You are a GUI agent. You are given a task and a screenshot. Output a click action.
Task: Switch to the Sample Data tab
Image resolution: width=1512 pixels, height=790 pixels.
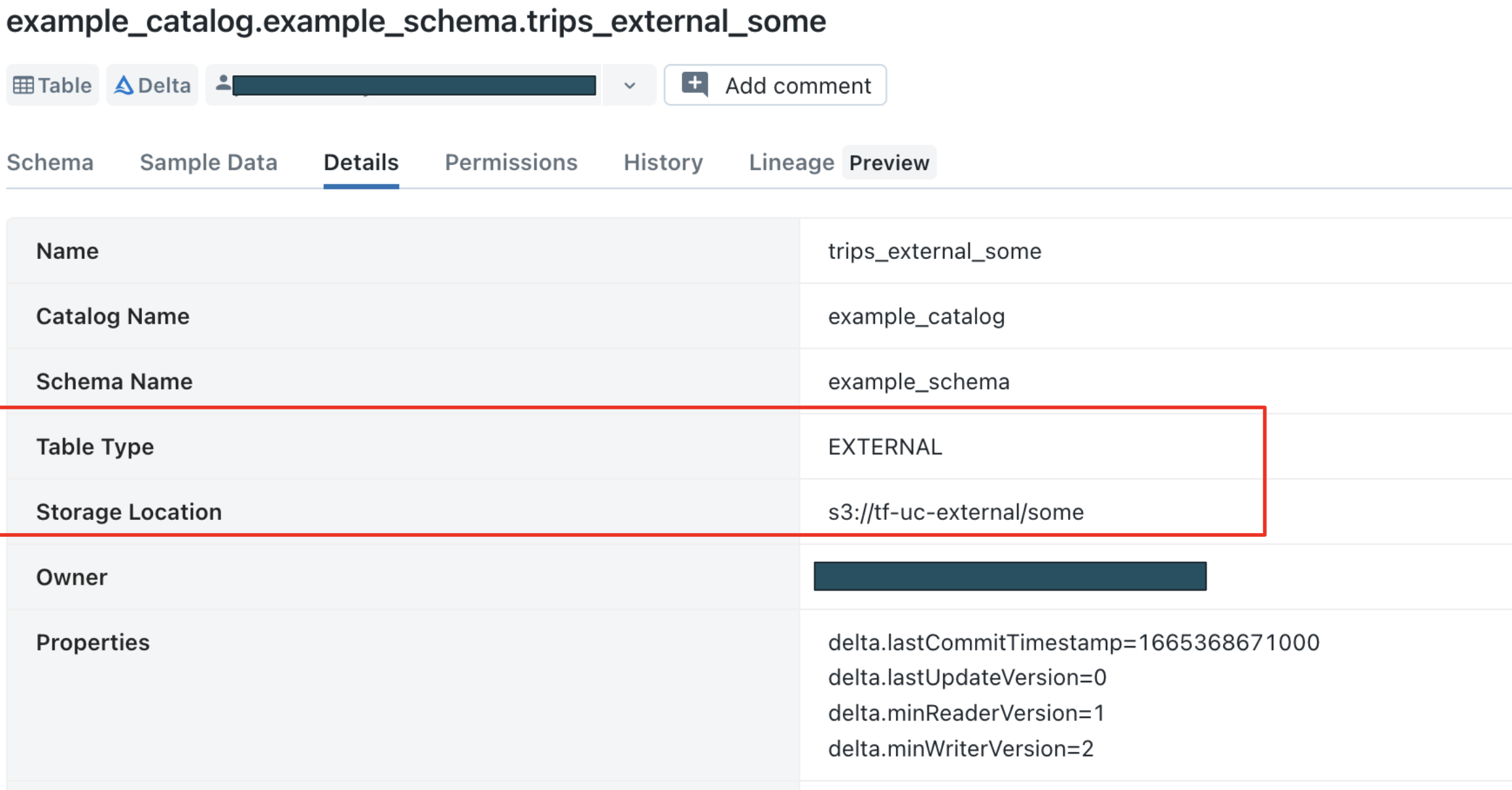(x=209, y=162)
